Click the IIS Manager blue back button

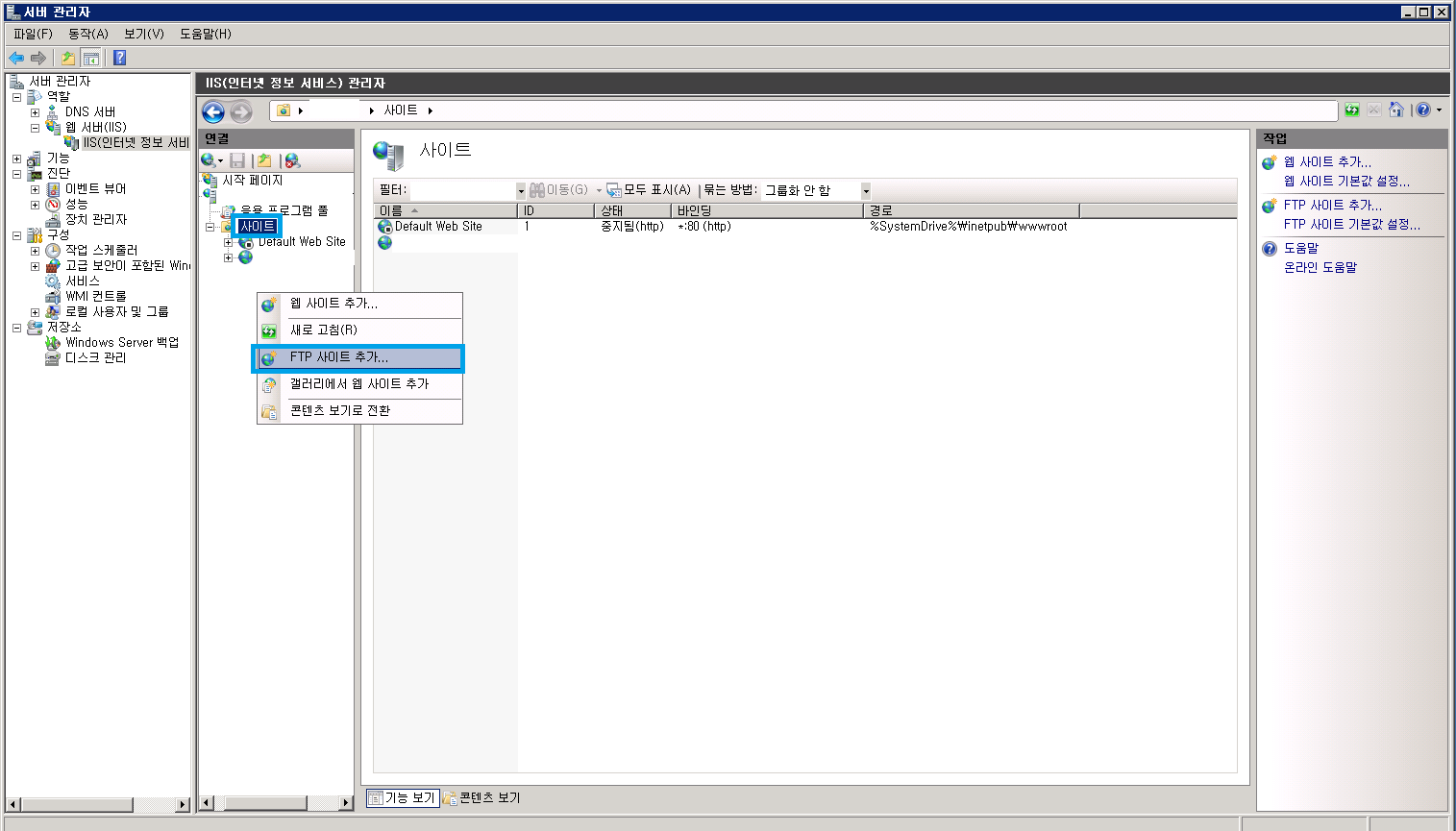(213, 111)
